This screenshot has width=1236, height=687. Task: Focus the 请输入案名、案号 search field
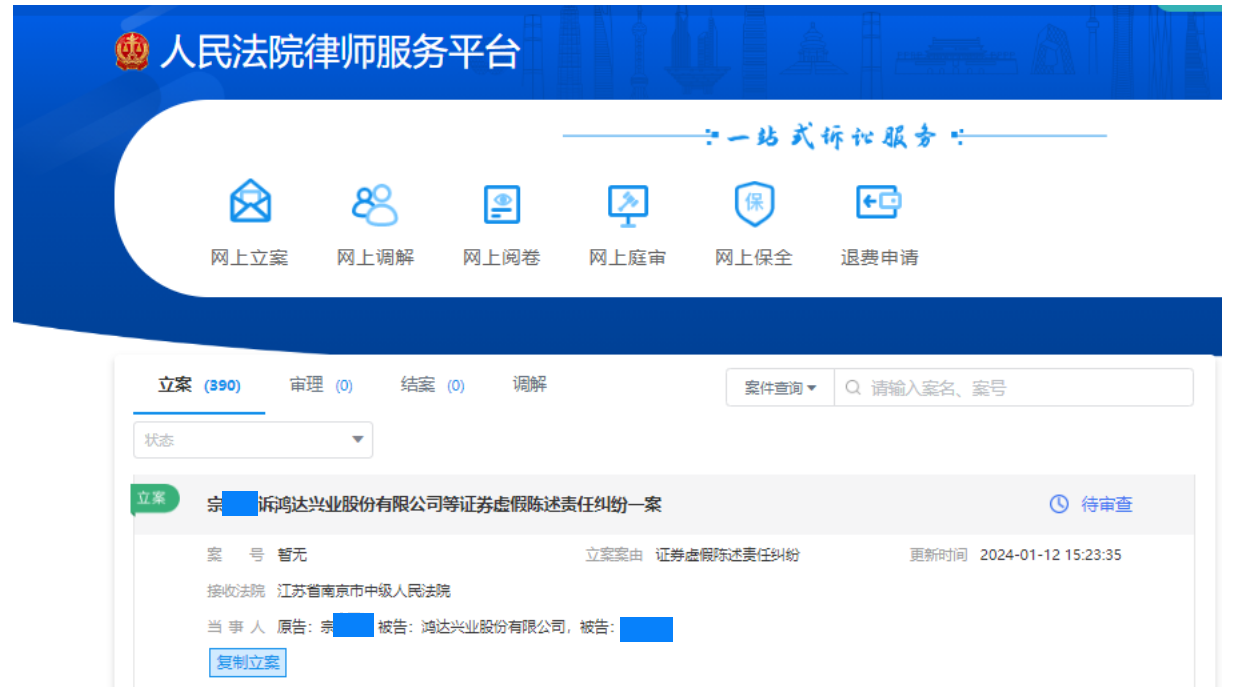(1013, 388)
